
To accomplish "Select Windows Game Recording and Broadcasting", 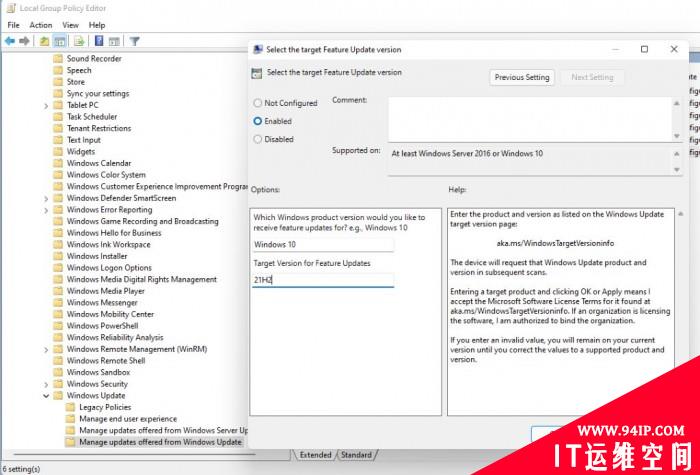I will (x=142, y=221).
